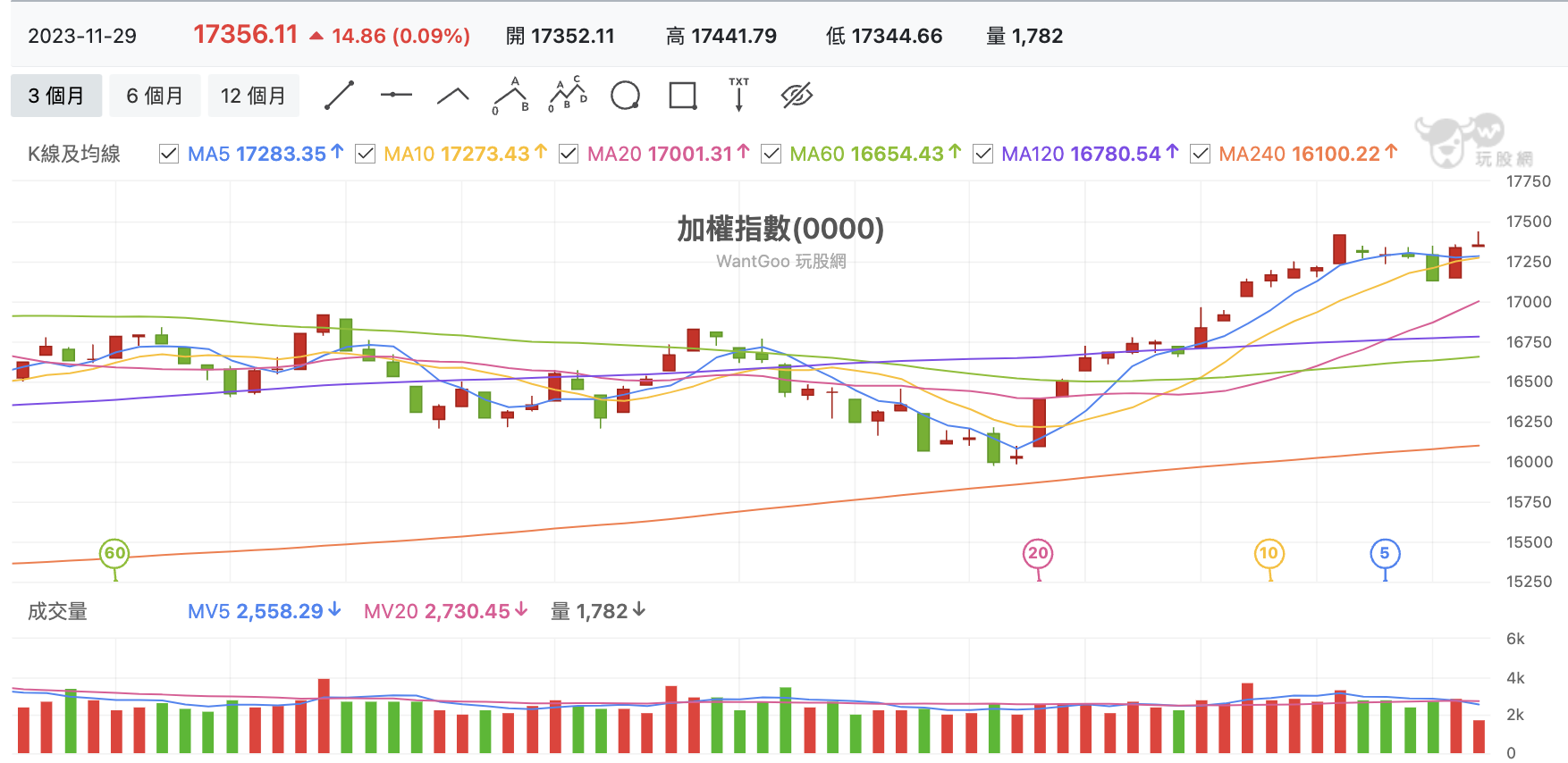Click the MV20 2,730.45 volume label
Screen dimensions: 1568x763
coord(445,611)
